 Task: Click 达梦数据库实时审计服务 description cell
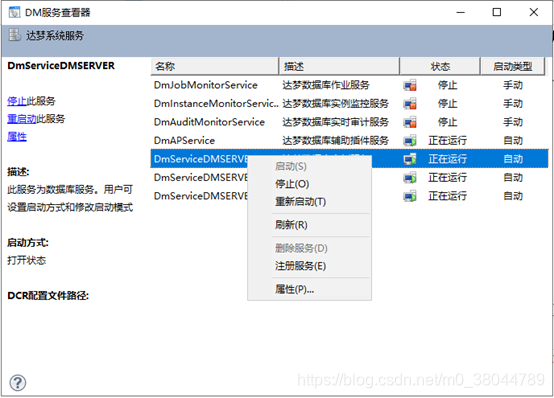335,122
